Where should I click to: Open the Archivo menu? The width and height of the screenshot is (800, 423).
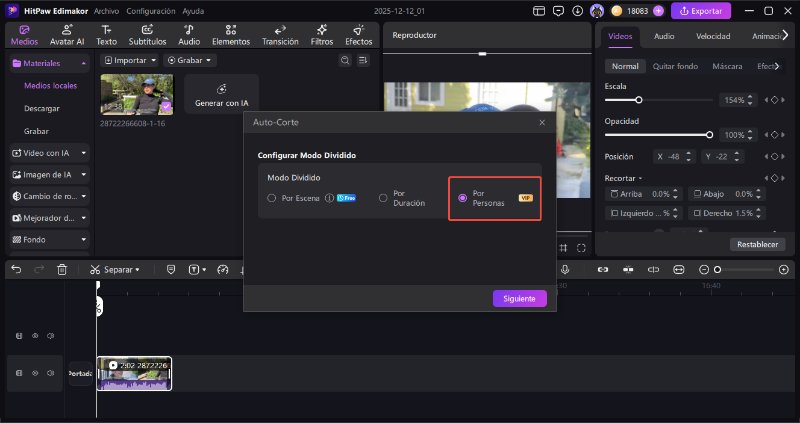tap(106, 10)
